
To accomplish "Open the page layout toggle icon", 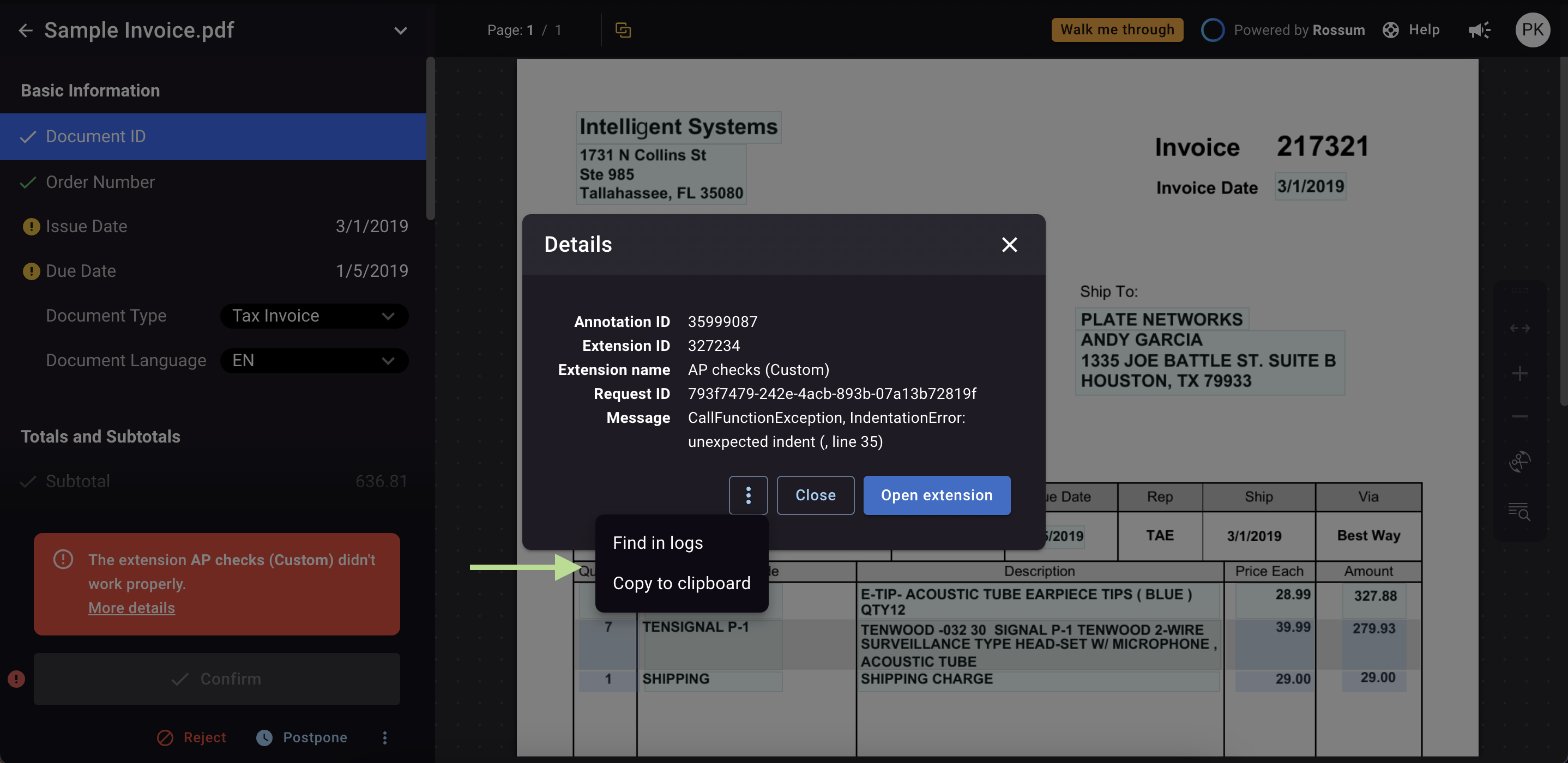I will [x=623, y=30].
